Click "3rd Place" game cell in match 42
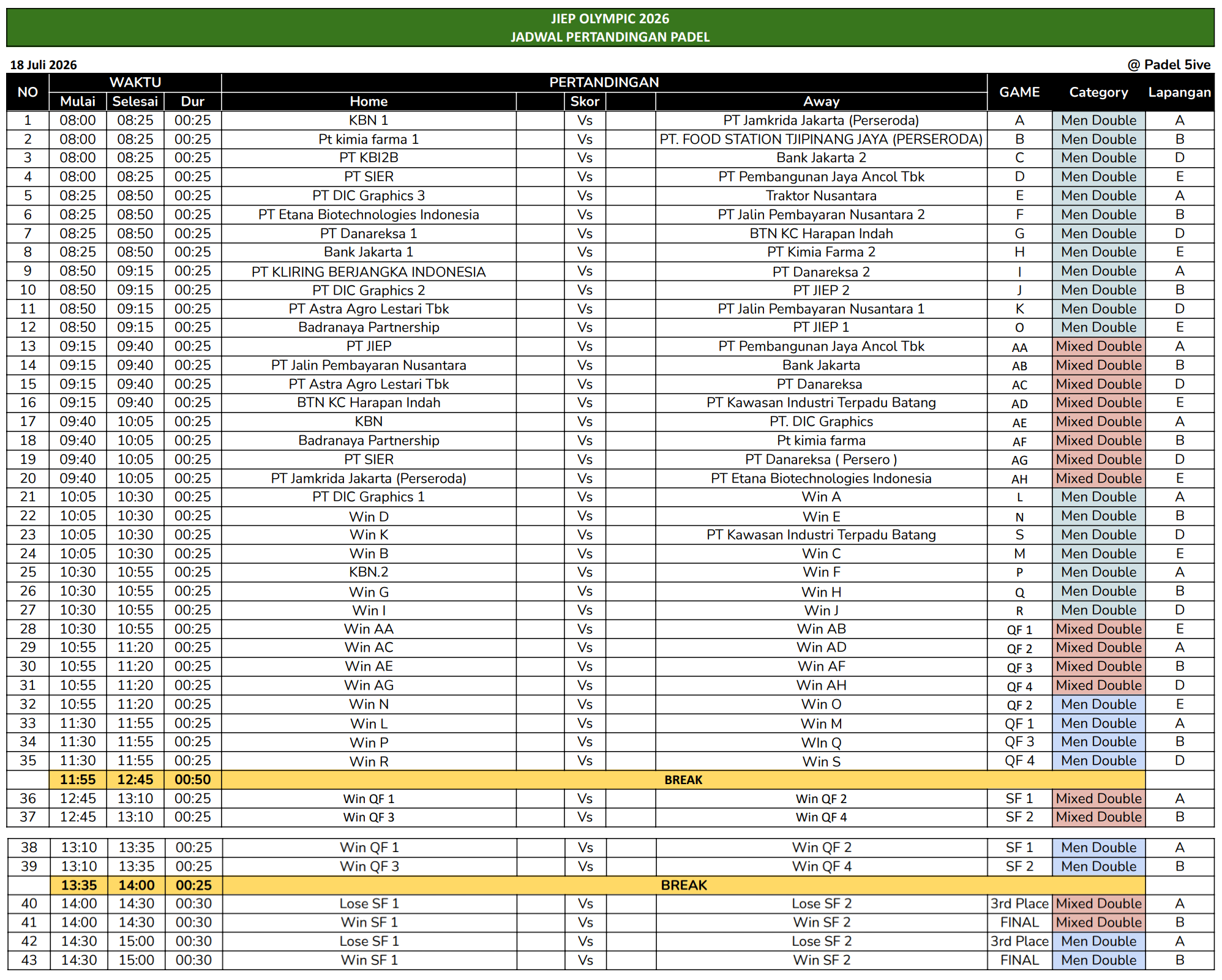1222x980 pixels. [x=1019, y=941]
